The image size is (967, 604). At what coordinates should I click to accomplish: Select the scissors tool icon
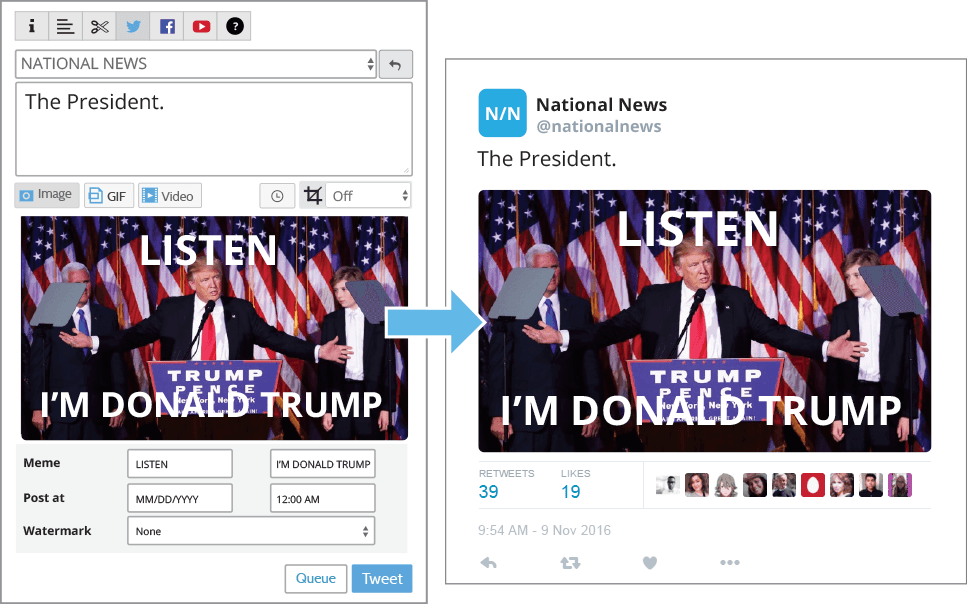point(99,26)
